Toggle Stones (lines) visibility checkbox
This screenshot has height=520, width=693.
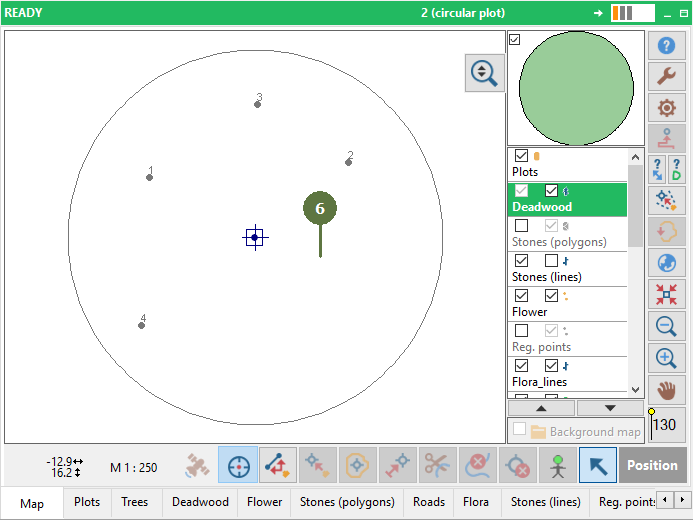tap(522, 261)
